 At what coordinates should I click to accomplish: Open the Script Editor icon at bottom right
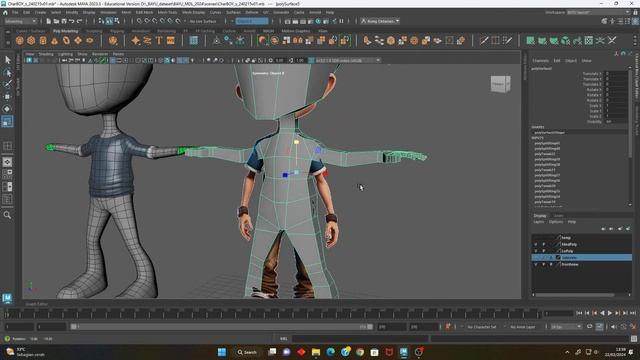pyautogui.click(x=633, y=339)
